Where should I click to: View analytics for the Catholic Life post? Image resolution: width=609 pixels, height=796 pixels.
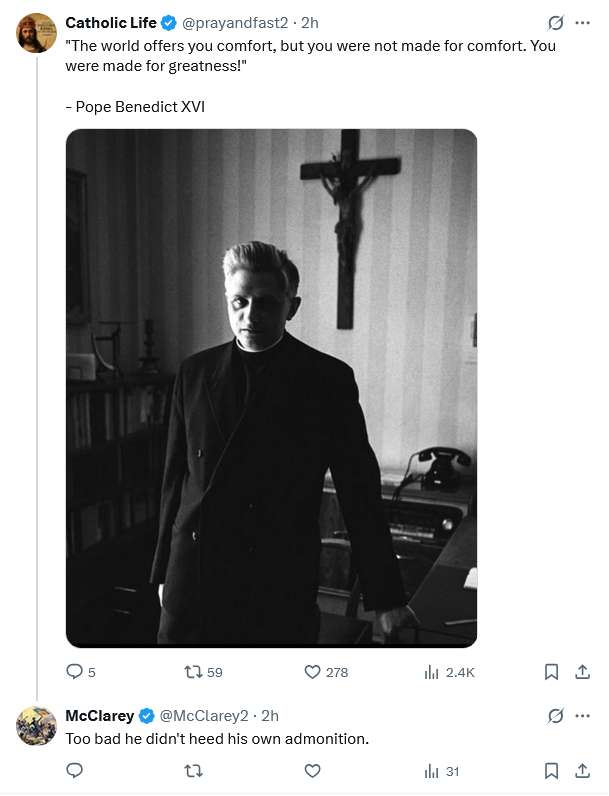432,672
